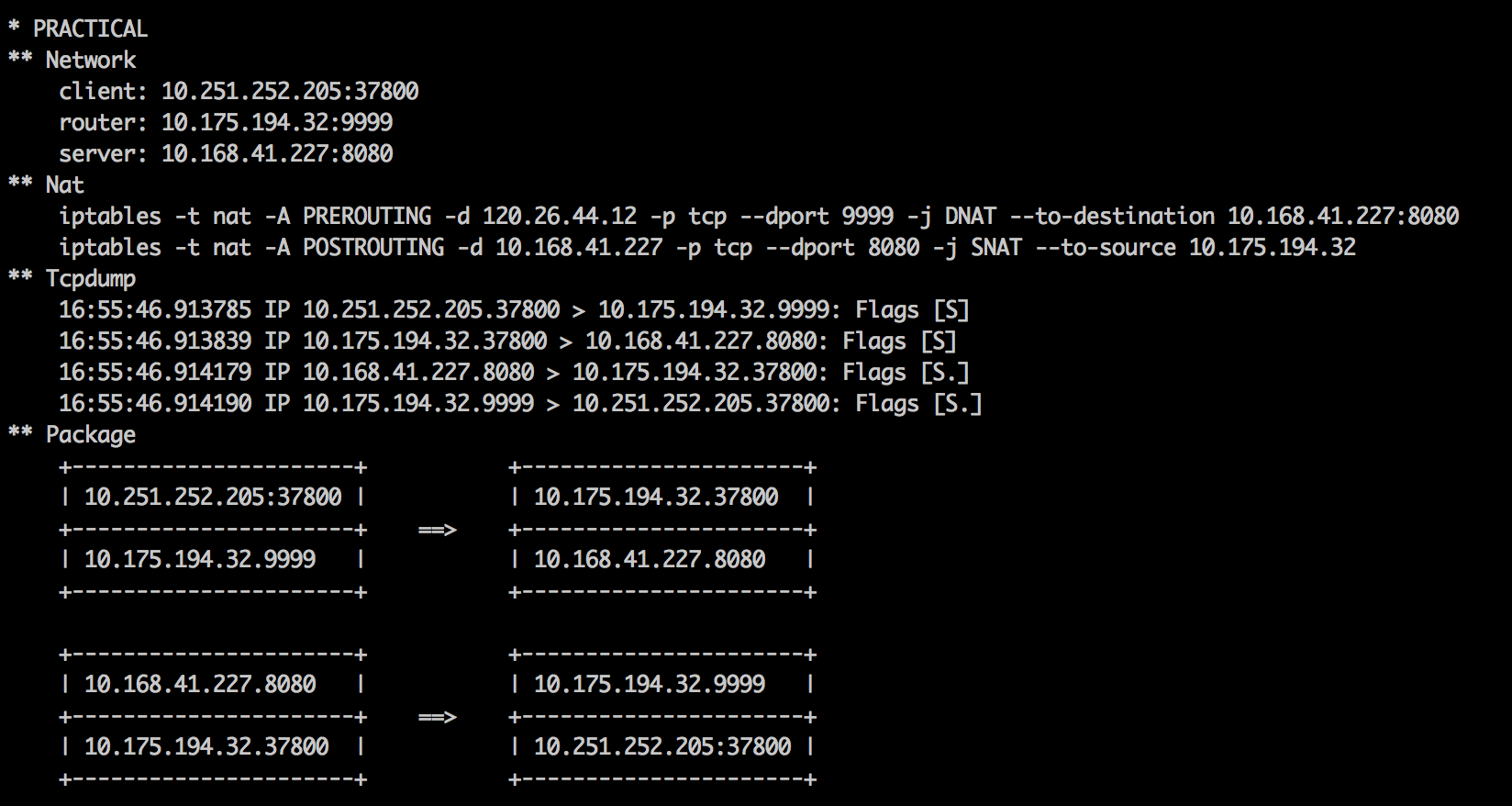Click 10.251.252.205:37800 in lower-right packet box

point(662,746)
